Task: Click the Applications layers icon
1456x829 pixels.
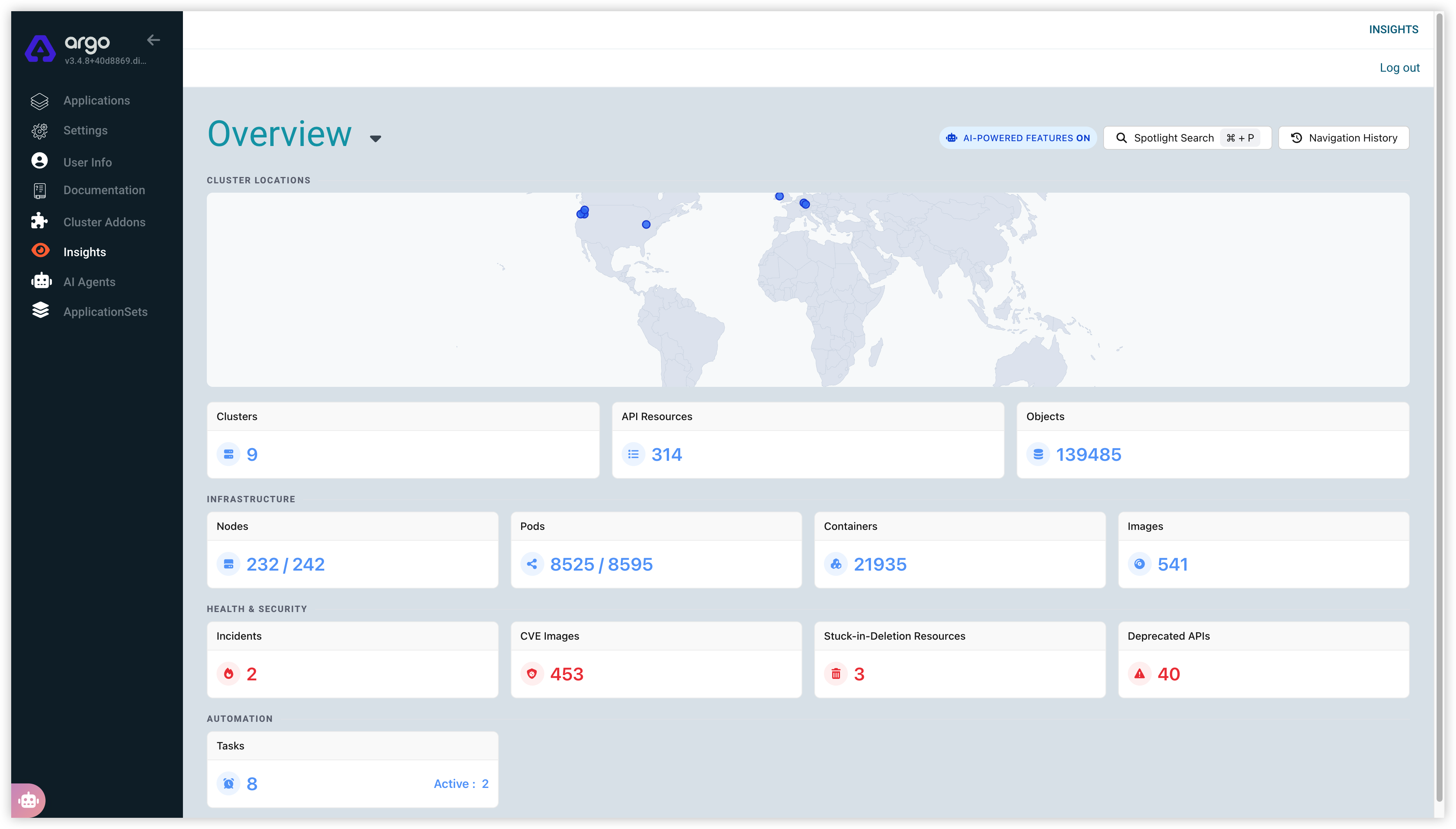Action: (39, 101)
